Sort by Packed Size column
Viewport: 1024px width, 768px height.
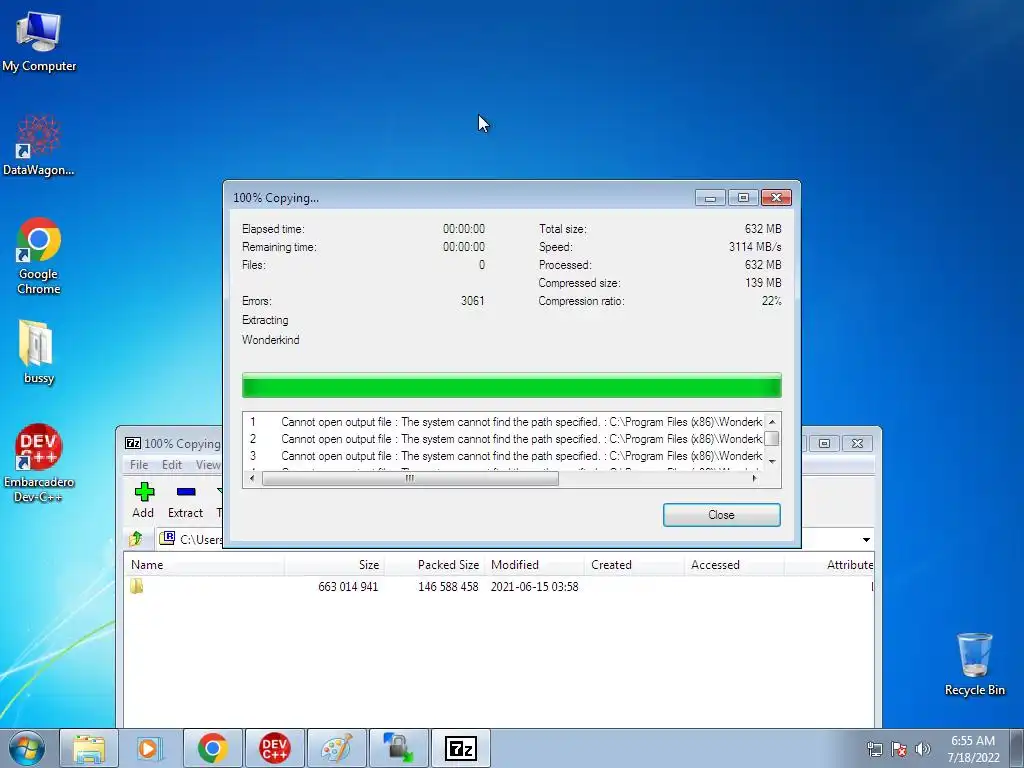click(x=435, y=565)
